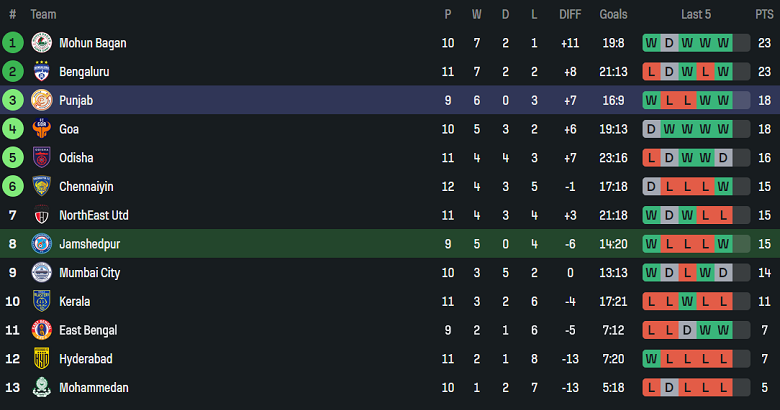Click East Bengal's D result in Last 5
This screenshot has width=780, height=410.
(x=687, y=330)
